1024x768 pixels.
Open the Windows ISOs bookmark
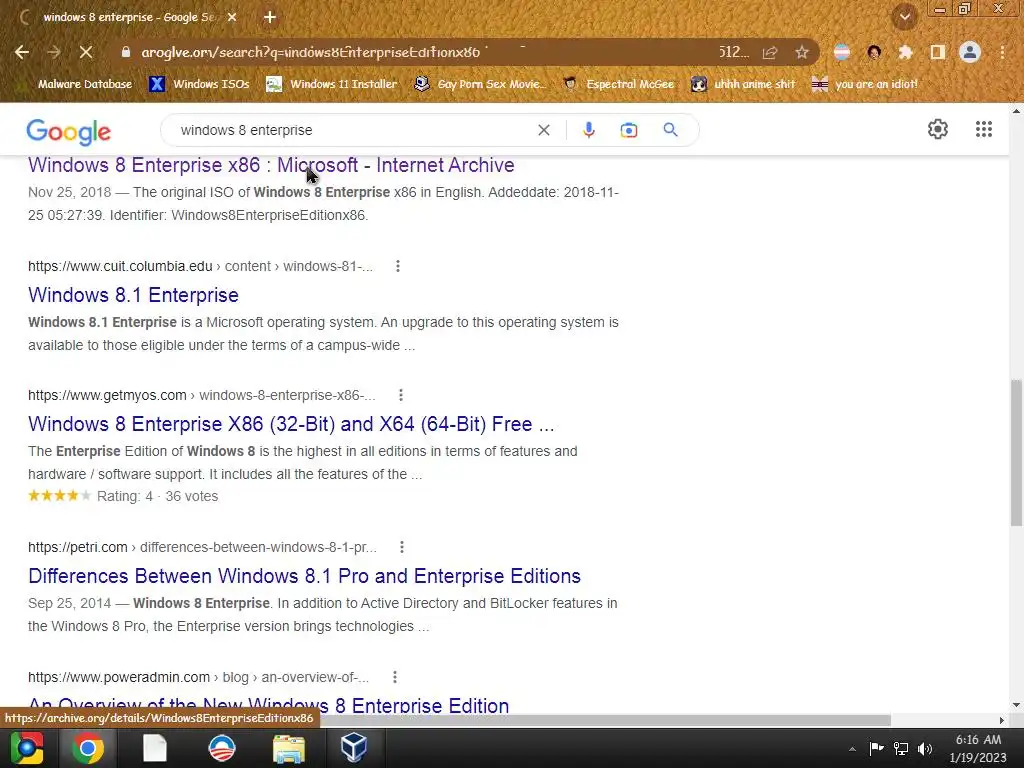point(200,84)
